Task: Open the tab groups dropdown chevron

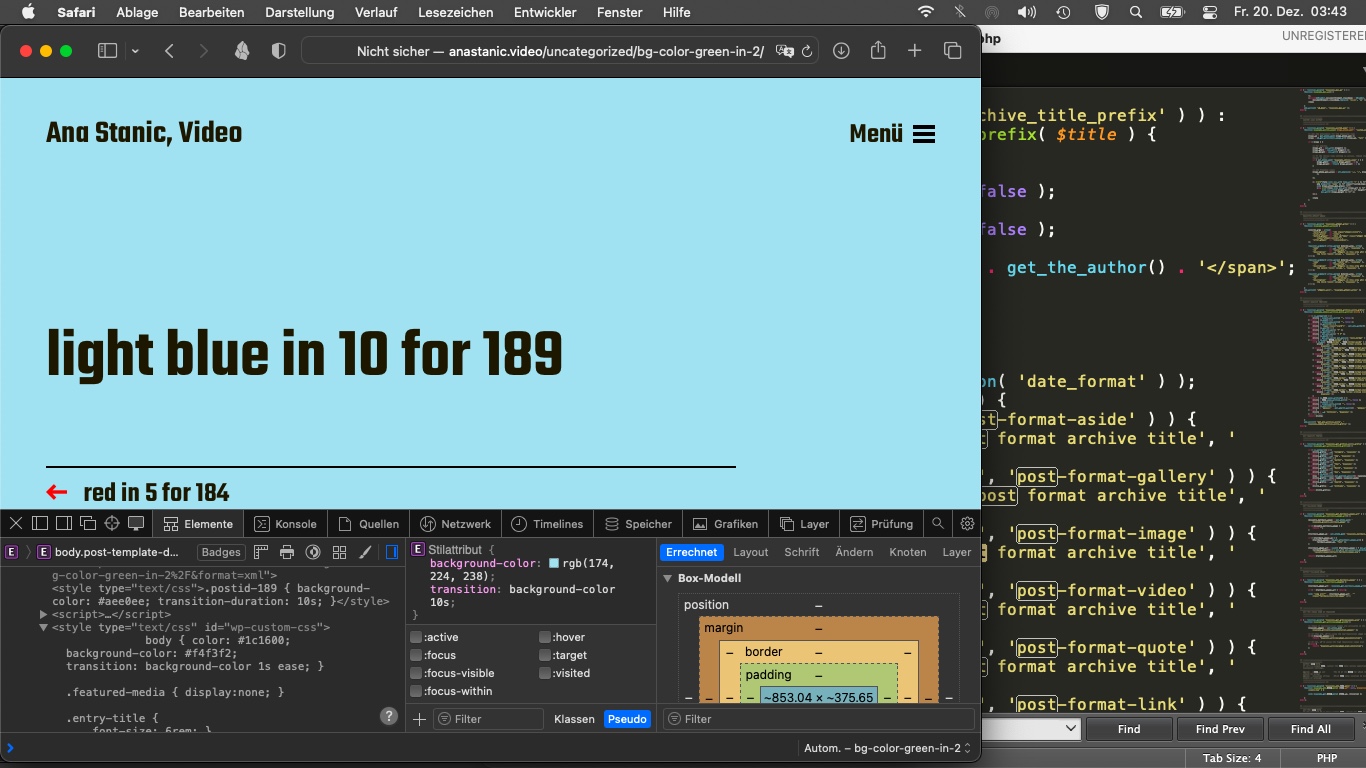Action: [x=135, y=51]
